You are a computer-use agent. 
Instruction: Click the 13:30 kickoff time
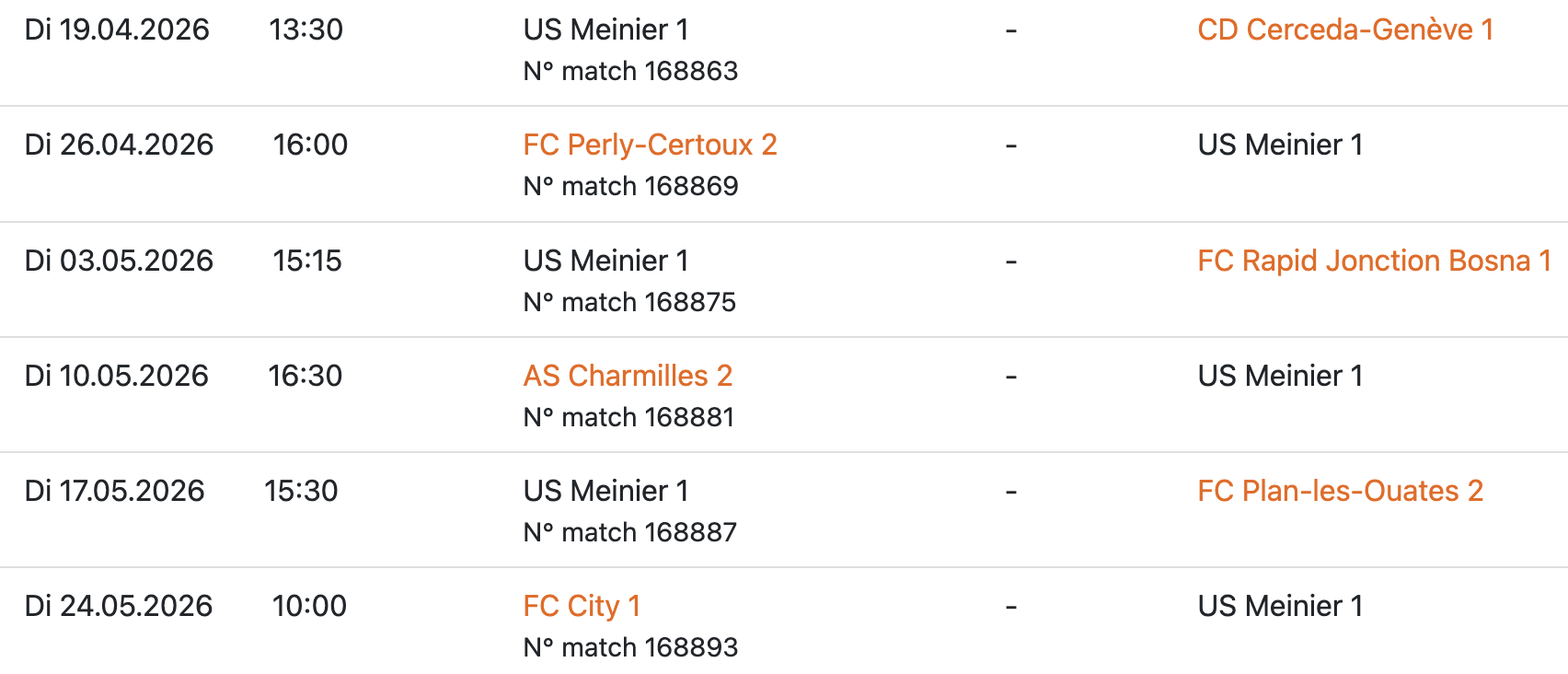click(306, 29)
